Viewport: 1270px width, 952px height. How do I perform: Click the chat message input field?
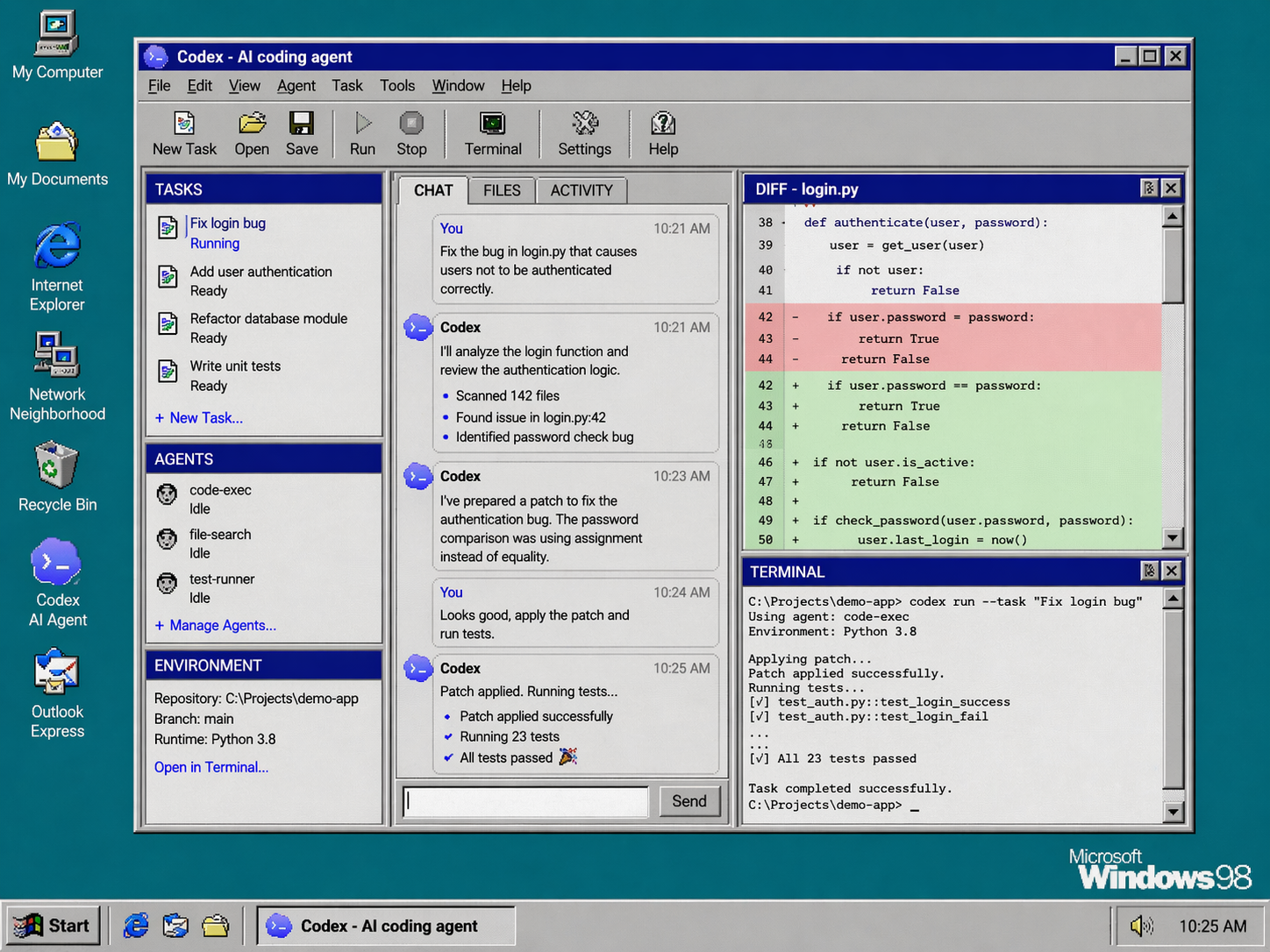coord(526,801)
